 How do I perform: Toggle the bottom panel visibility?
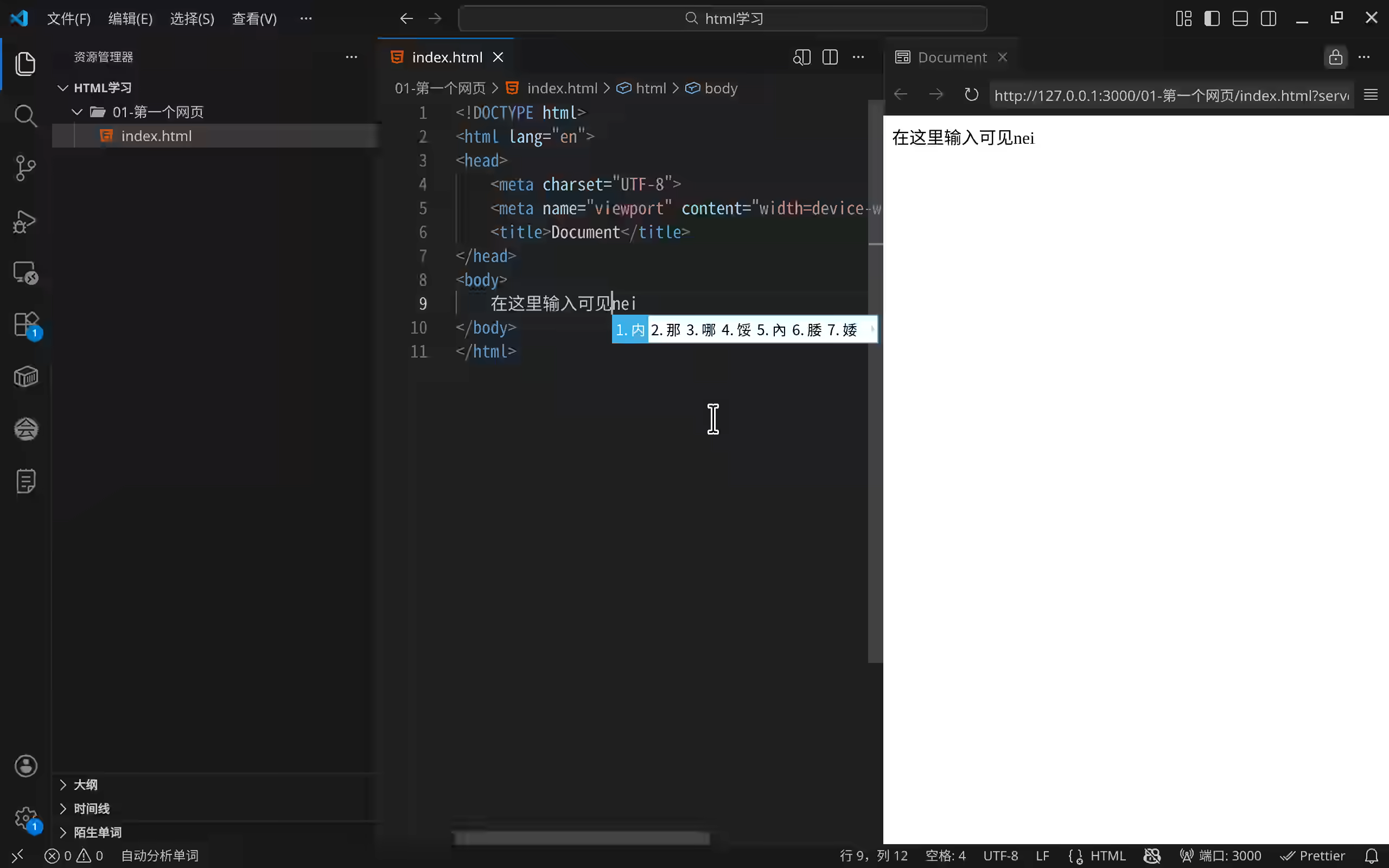tap(1240, 18)
